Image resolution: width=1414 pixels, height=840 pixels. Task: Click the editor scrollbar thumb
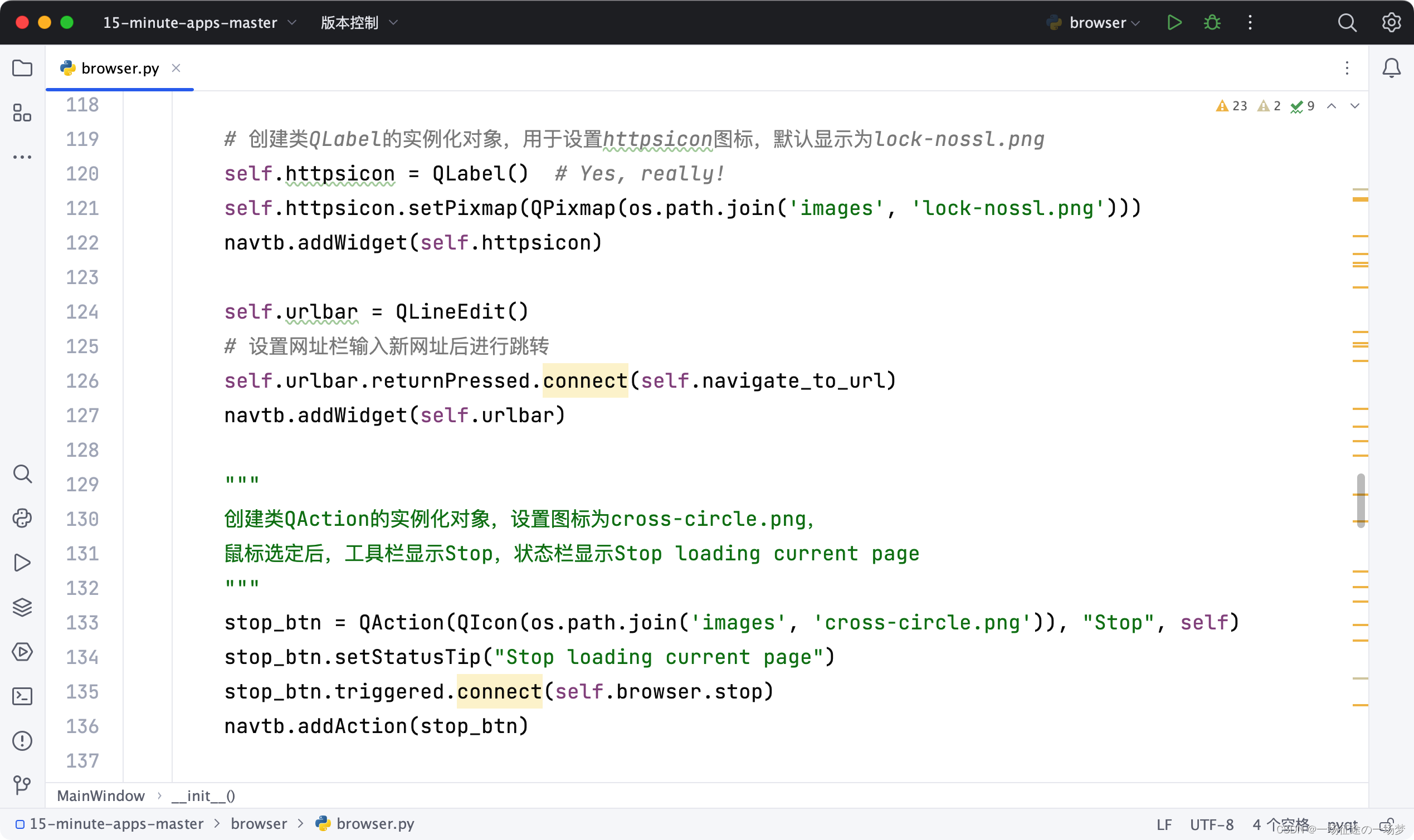pos(1361,501)
